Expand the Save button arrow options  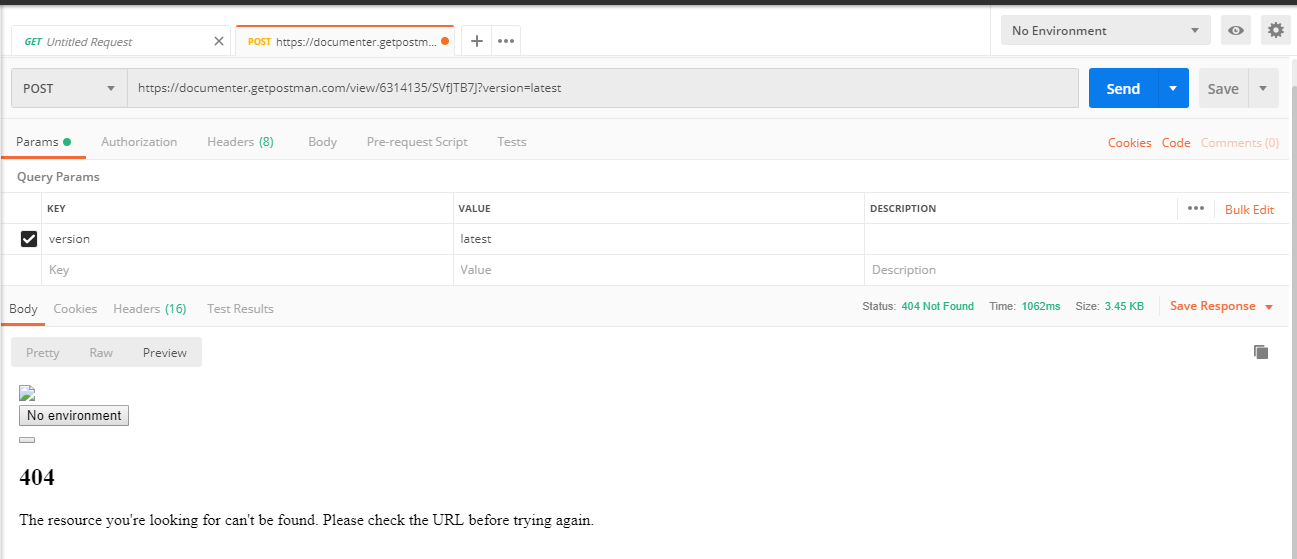1263,88
